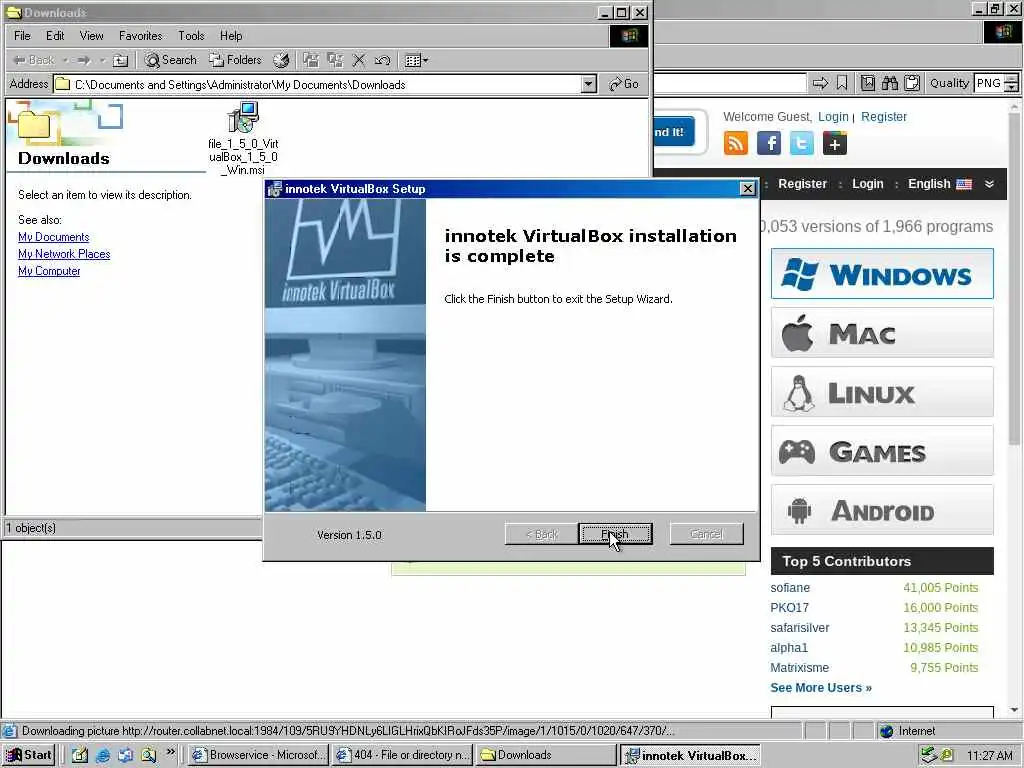This screenshot has width=1024, height=768.
Task: Open the My Computer link
Action: pyautogui.click(x=49, y=271)
